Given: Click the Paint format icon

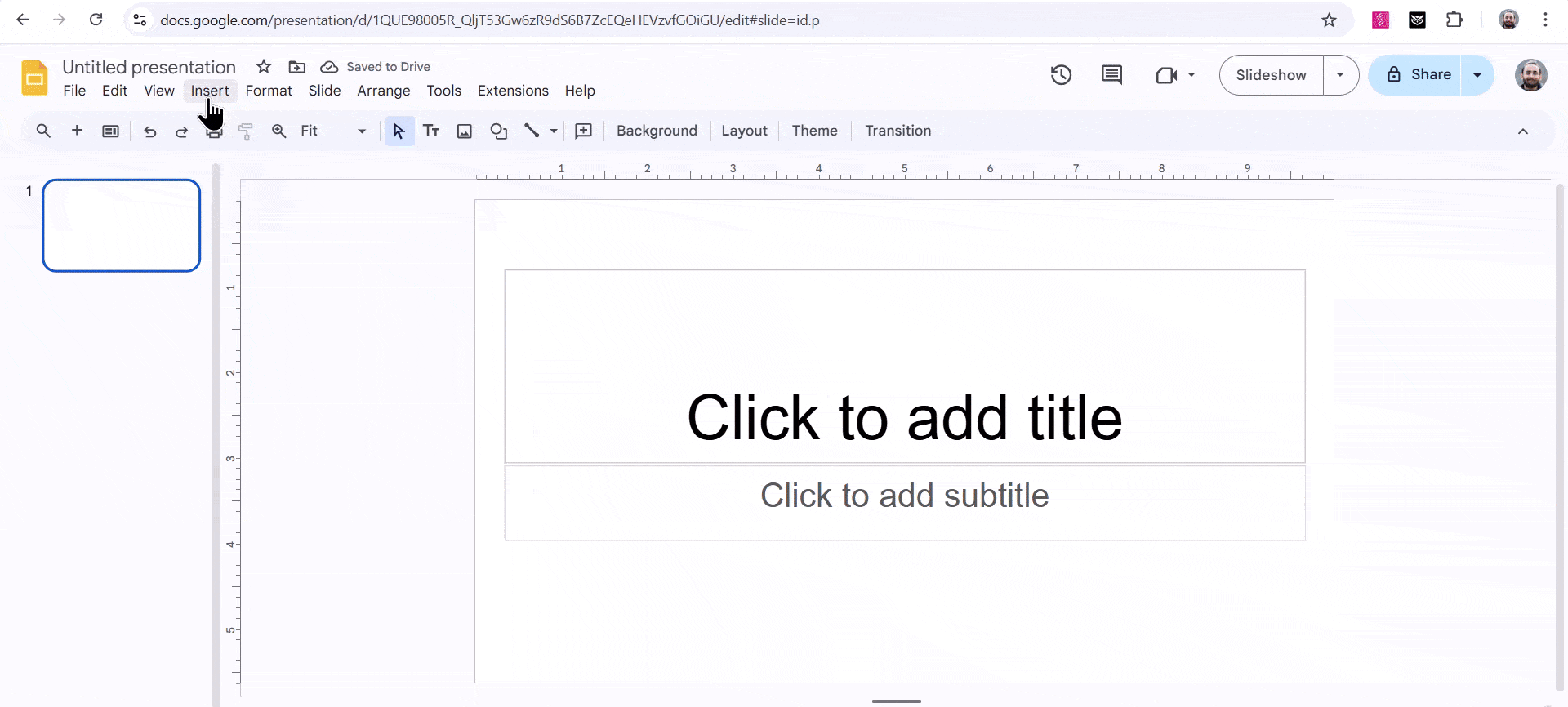Looking at the screenshot, I should point(246,131).
